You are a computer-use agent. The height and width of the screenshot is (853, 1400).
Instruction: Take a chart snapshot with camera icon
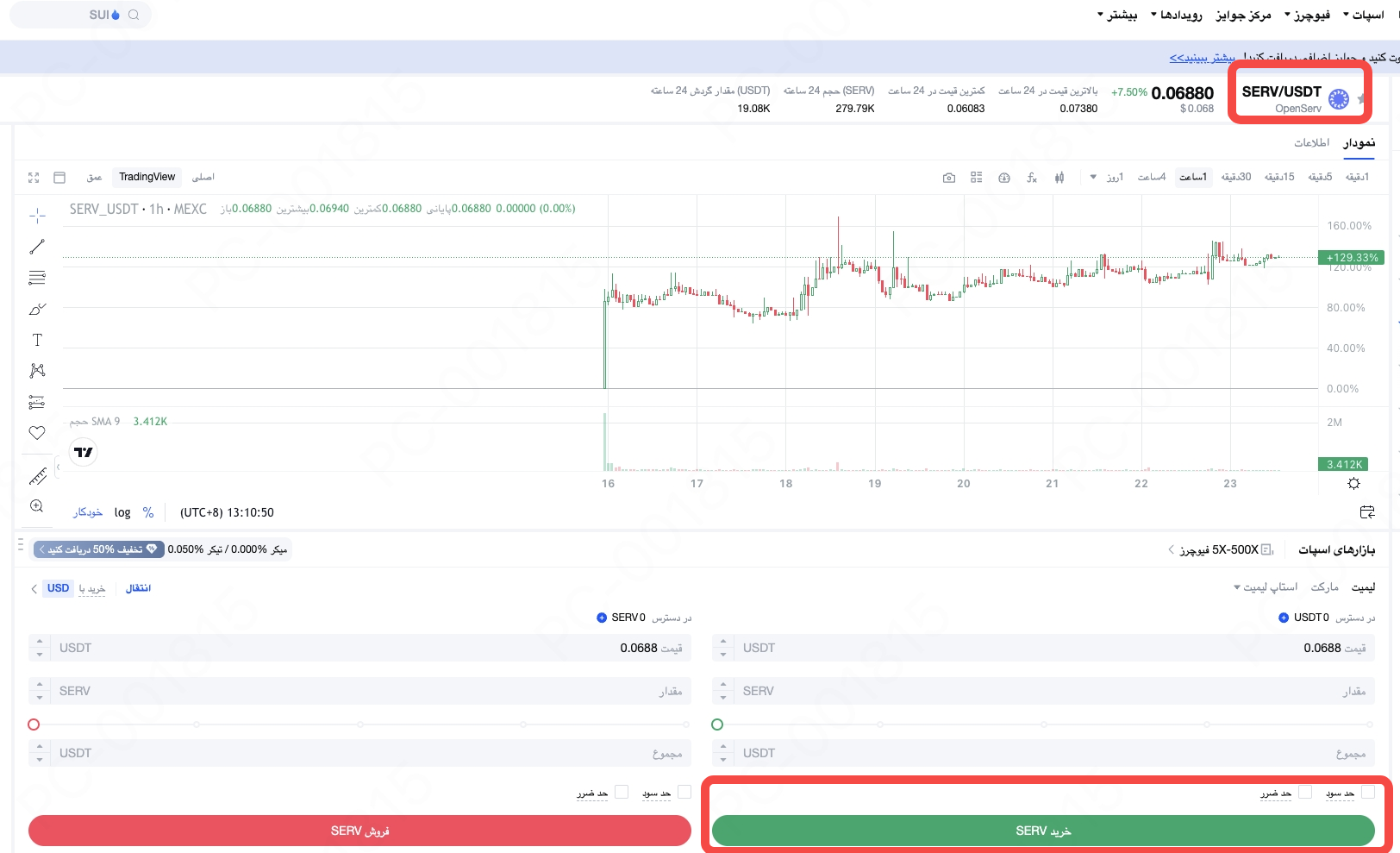point(949,178)
